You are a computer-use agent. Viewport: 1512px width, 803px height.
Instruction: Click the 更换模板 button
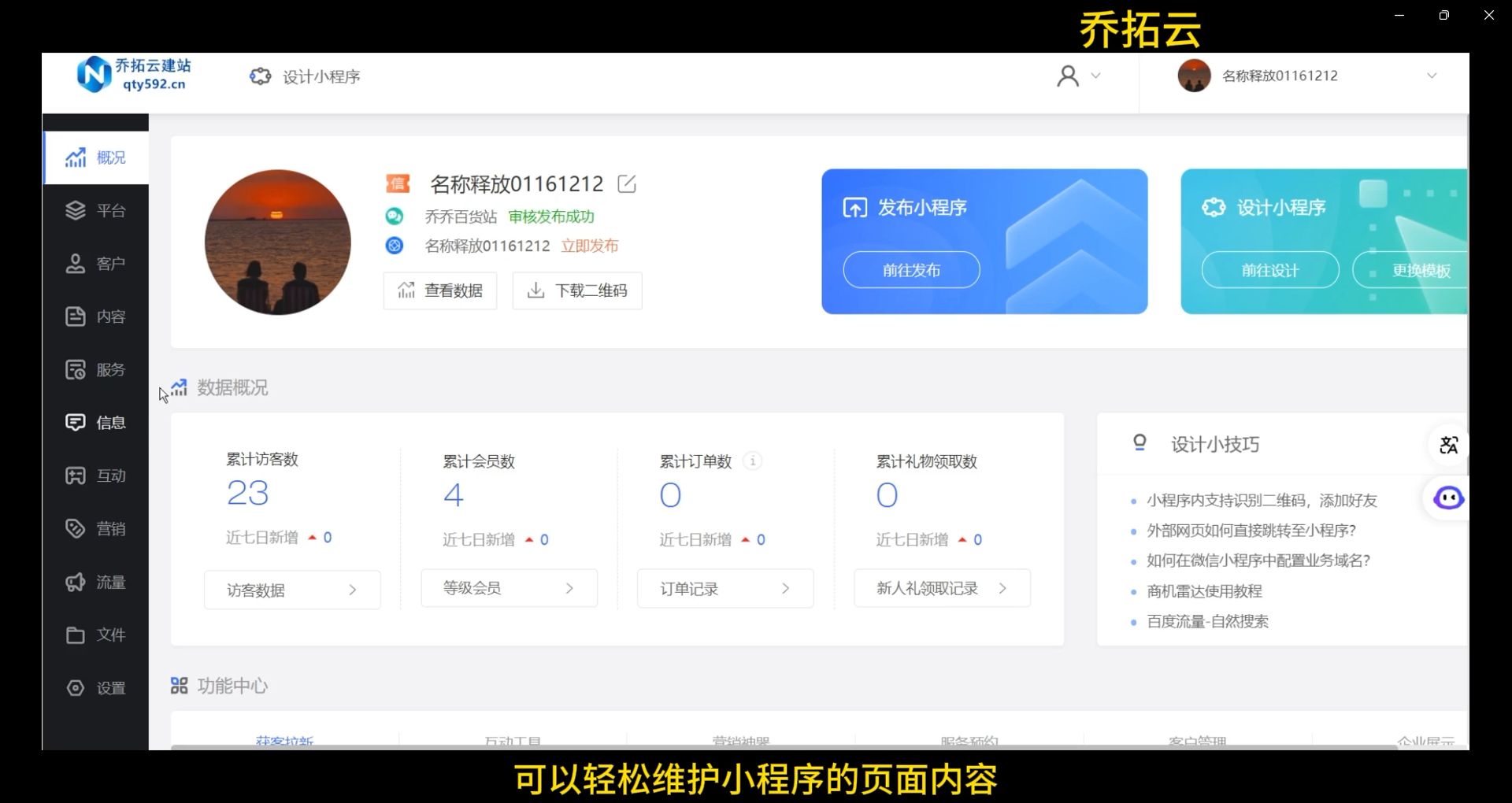click(1411, 270)
